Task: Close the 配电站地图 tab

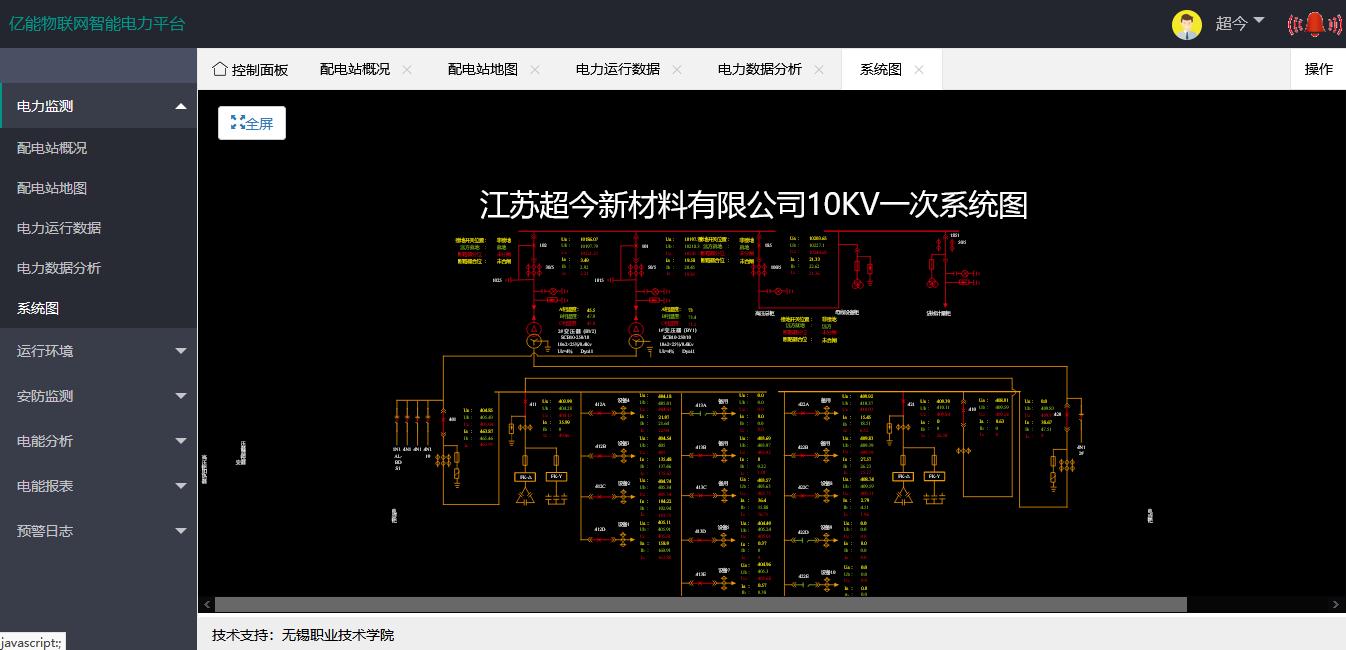Action: (535, 69)
